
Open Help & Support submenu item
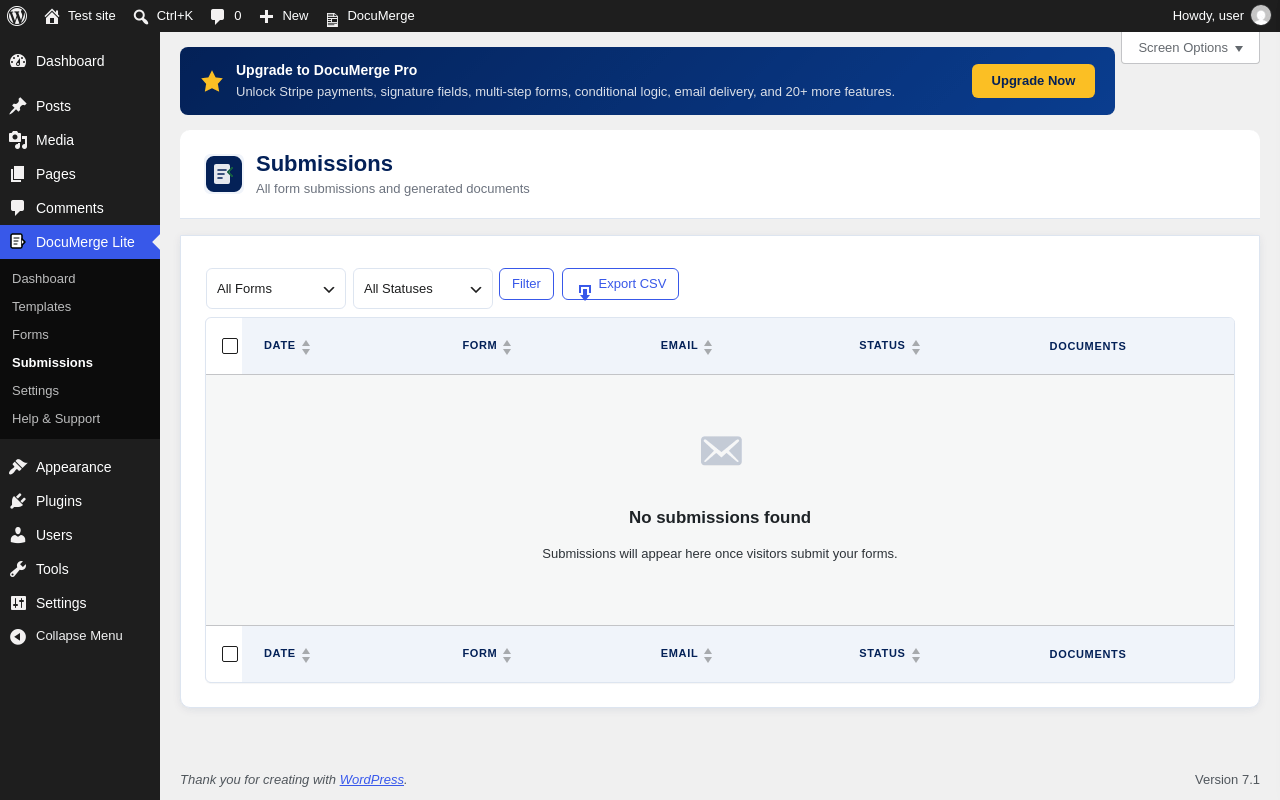coord(56,418)
